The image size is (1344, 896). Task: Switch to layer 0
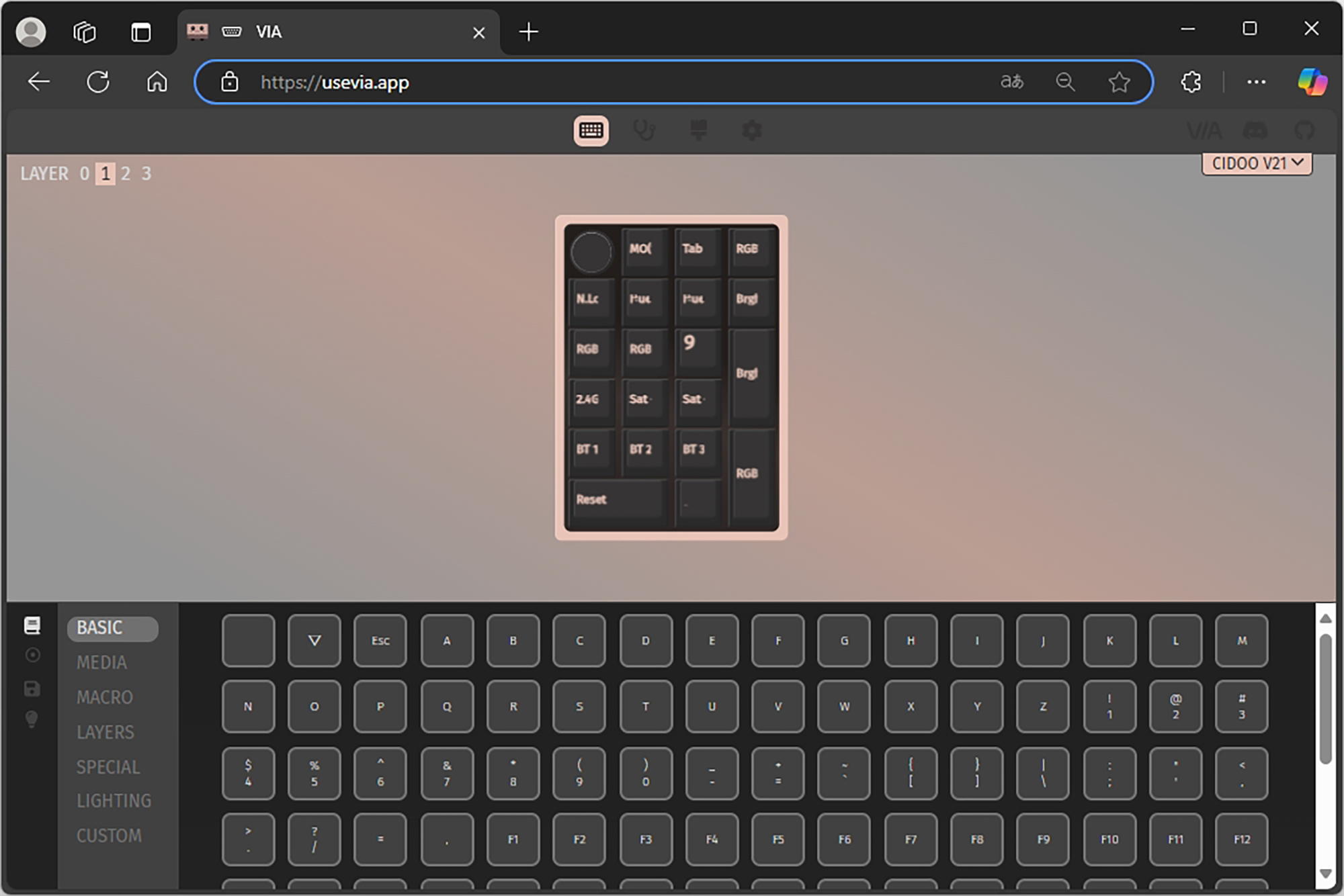85,174
